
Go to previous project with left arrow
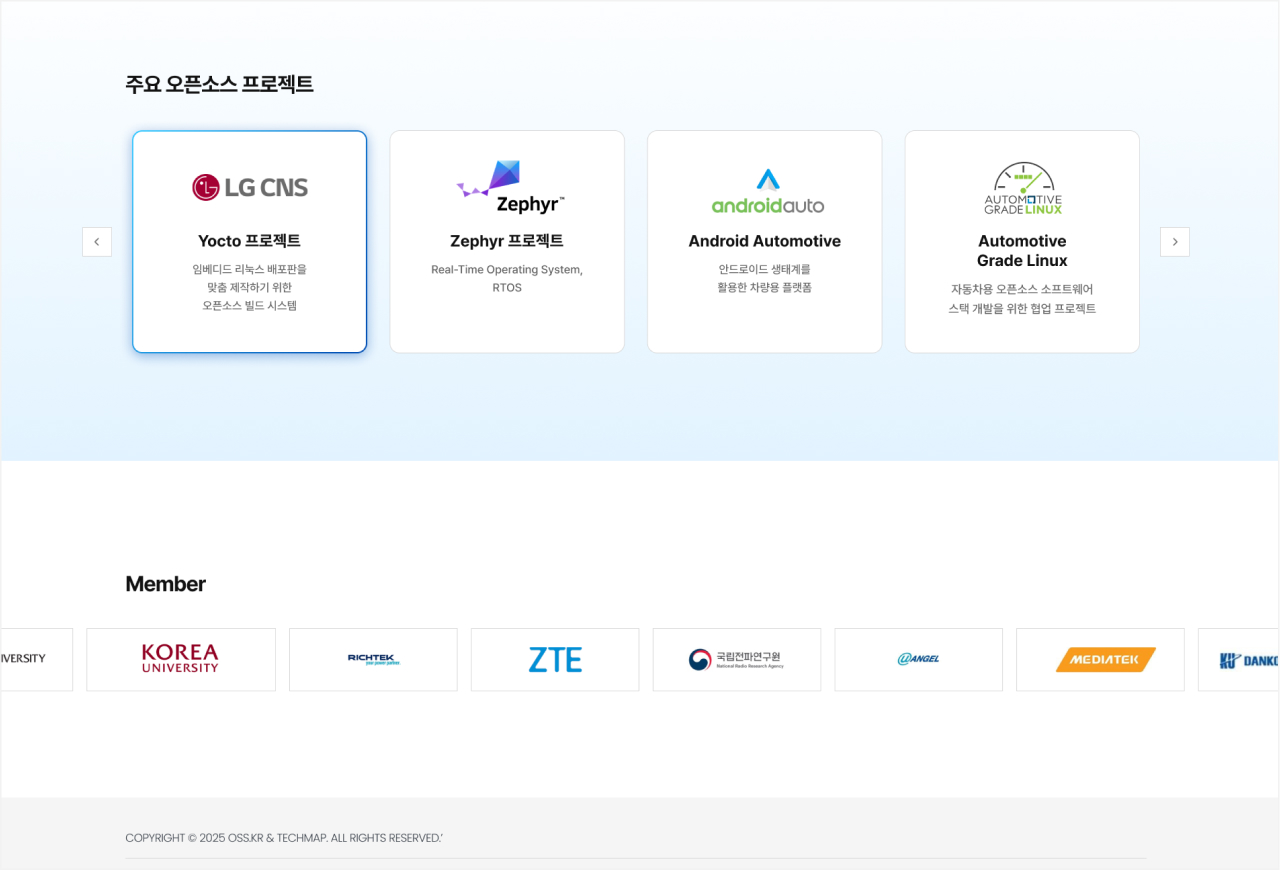pos(97,242)
